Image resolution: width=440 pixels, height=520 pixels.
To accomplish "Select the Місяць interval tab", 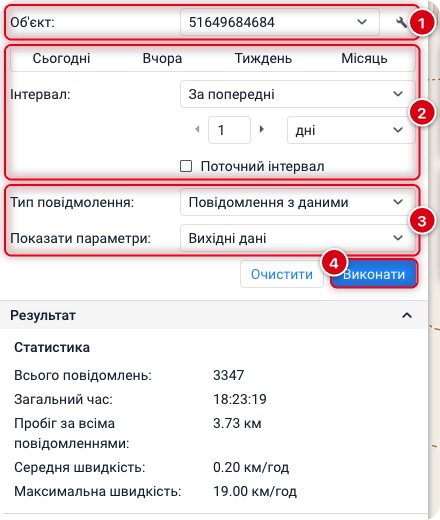I will 364,59.
